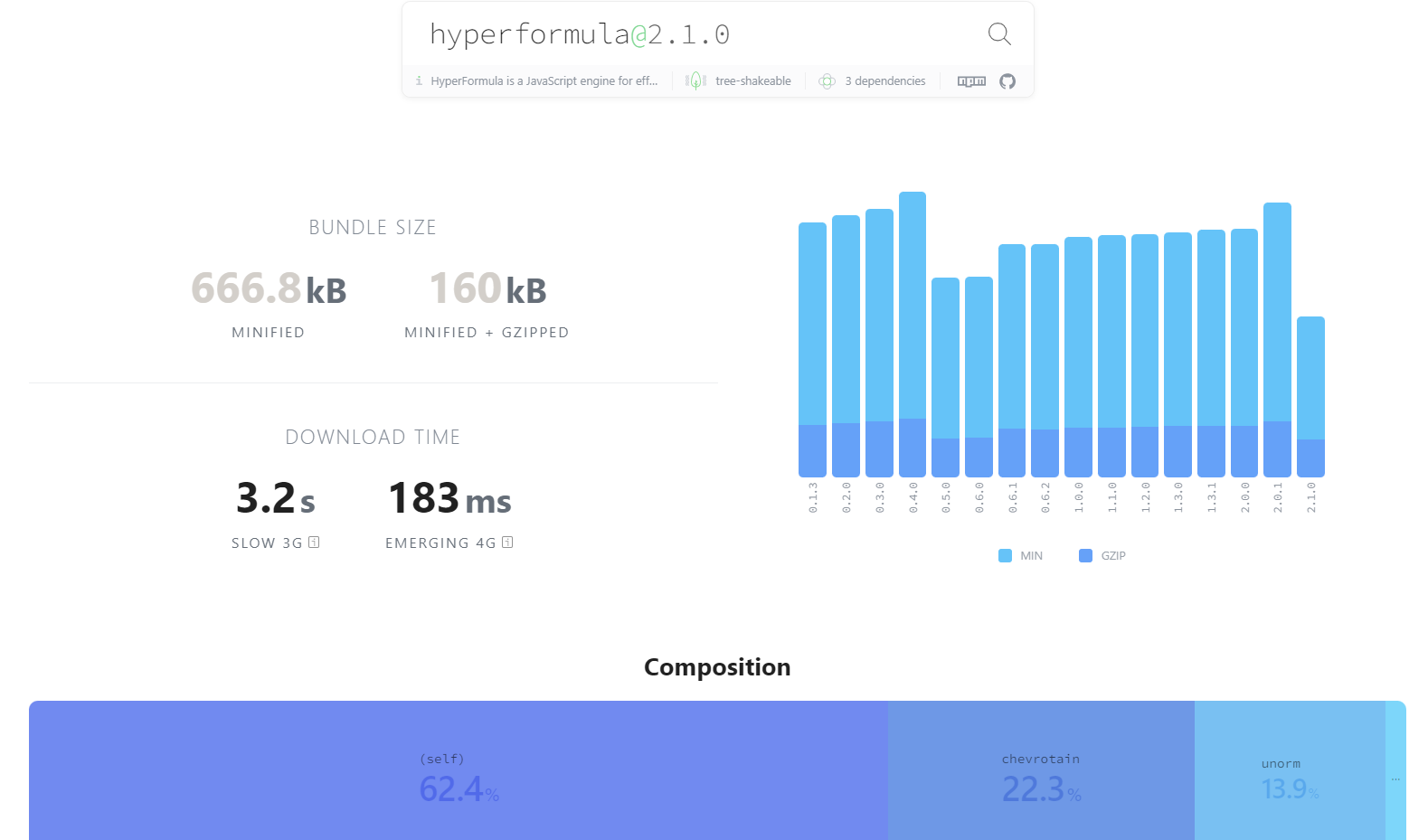Click the info icon before the package description
The image size is (1428, 840).
(419, 80)
